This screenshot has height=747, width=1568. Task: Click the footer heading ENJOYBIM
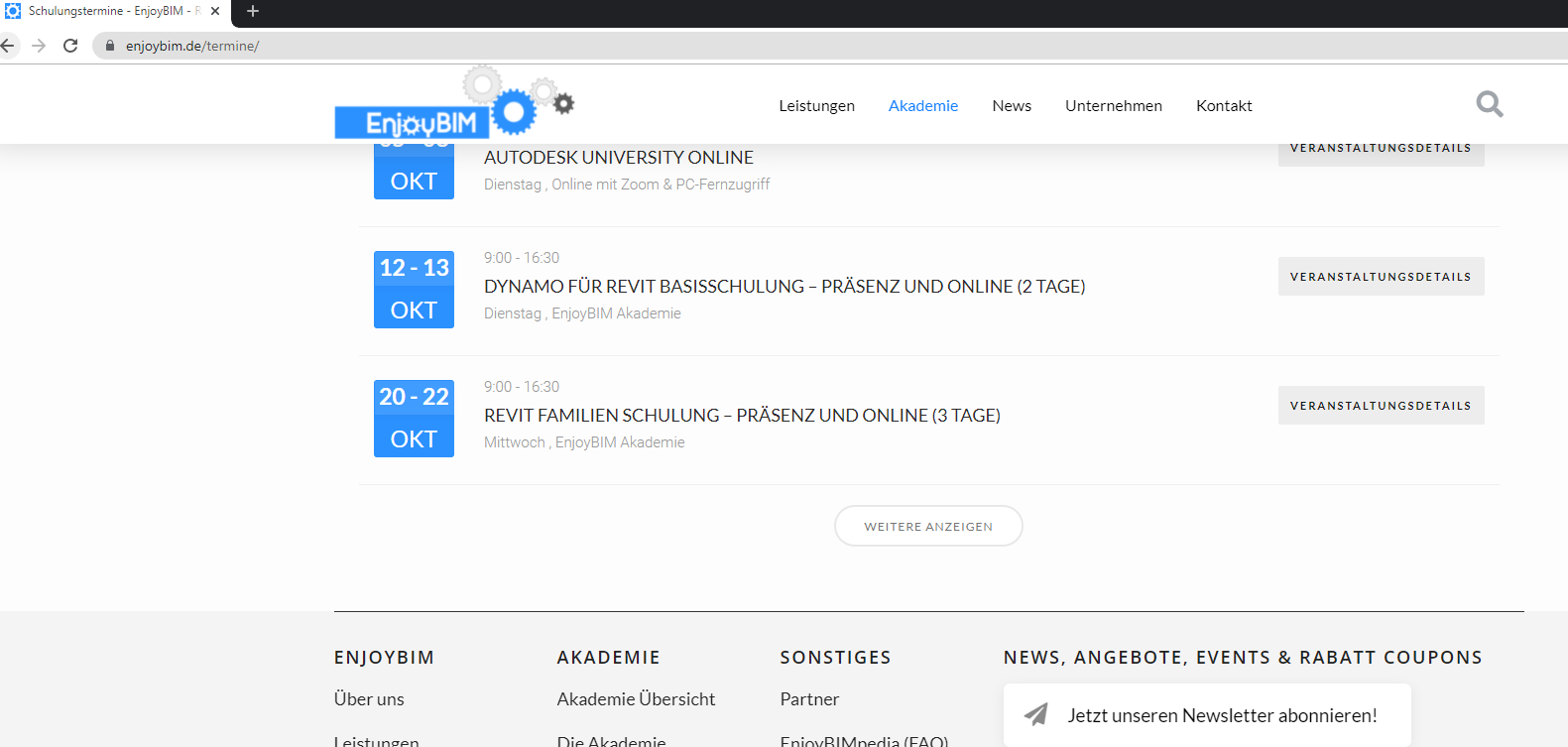[384, 658]
